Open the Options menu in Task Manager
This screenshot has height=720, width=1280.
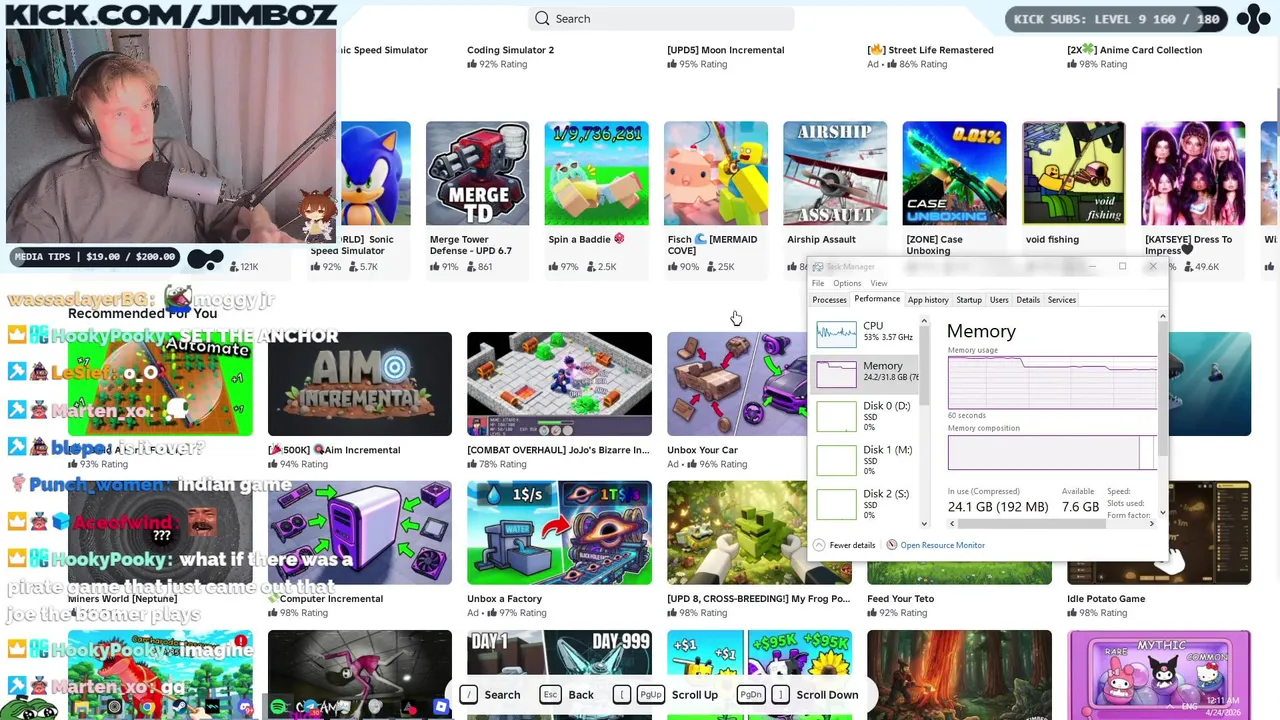click(847, 283)
